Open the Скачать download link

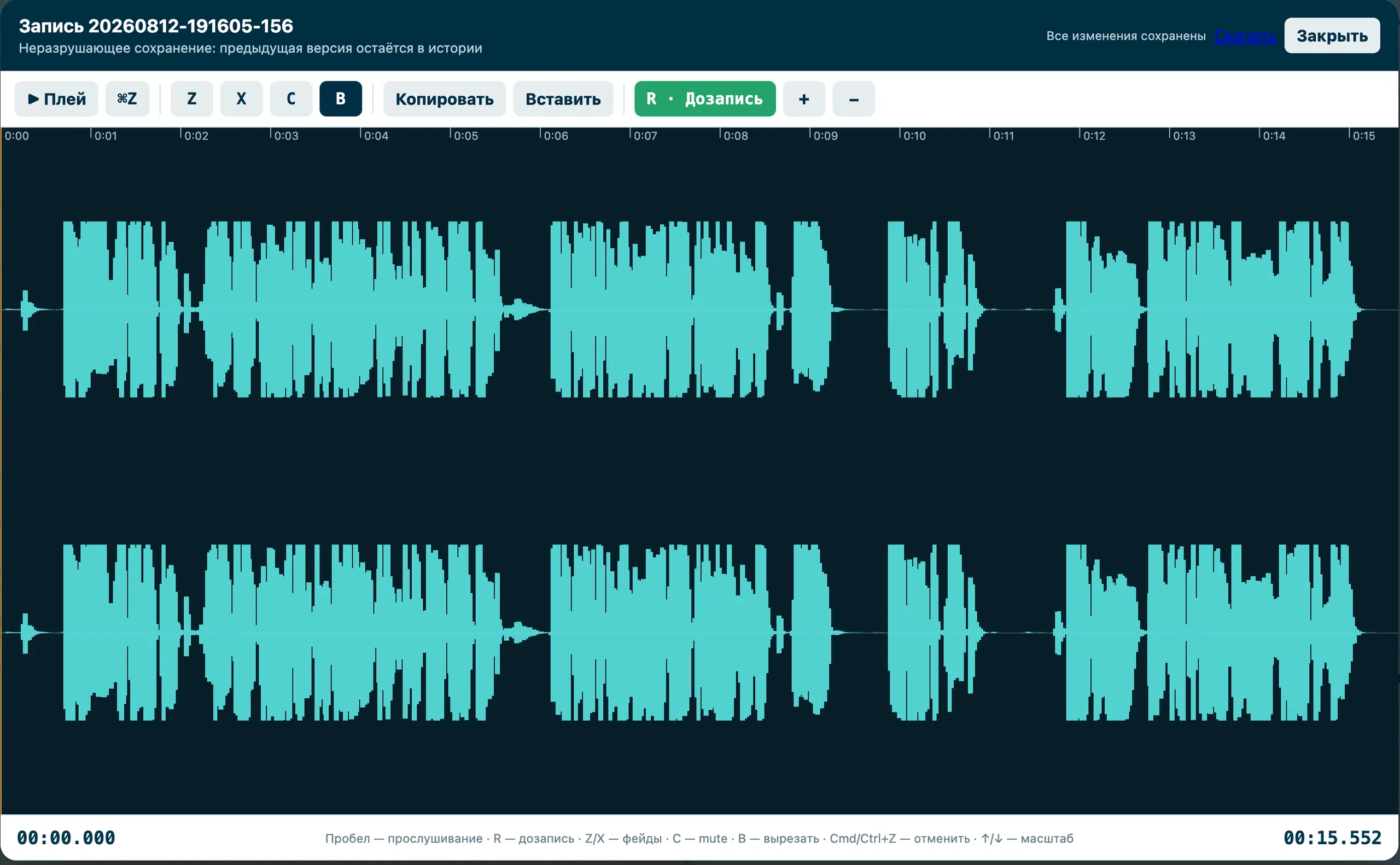tap(1245, 36)
